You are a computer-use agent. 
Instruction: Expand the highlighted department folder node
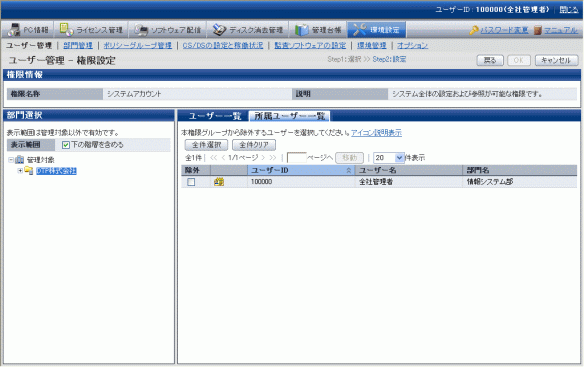[20, 171]
